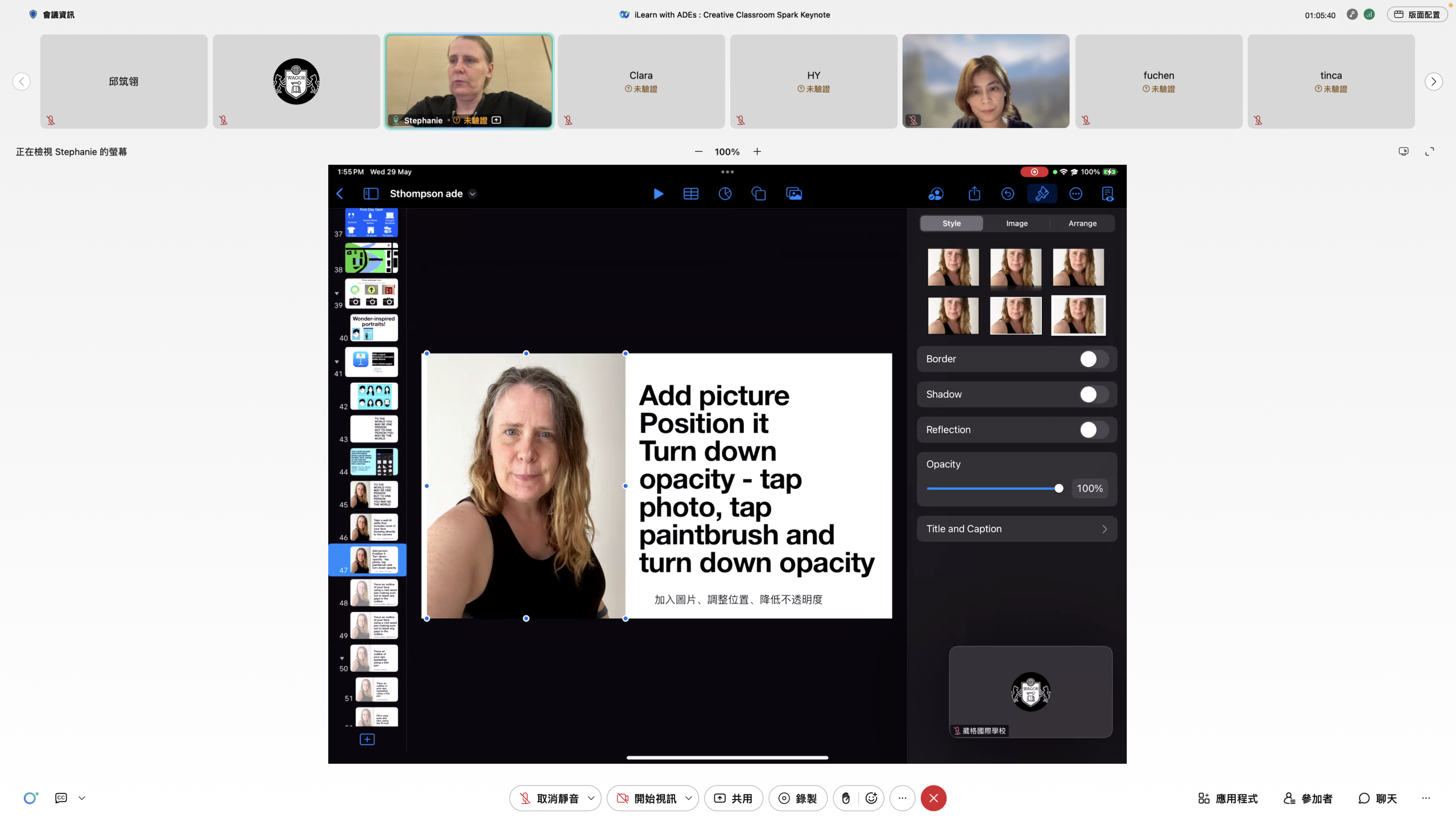Click the insert media photo icon
Screen dimensions: 1456x819
click(x=794, y=194)
